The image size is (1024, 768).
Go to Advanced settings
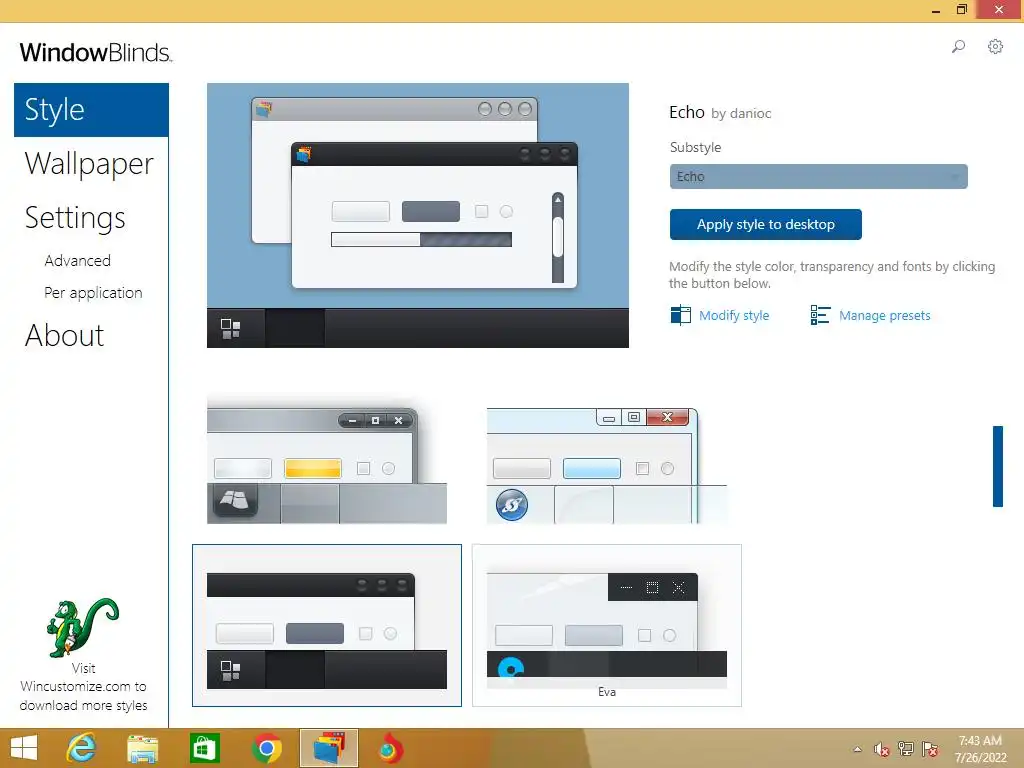tap(78, 261)
